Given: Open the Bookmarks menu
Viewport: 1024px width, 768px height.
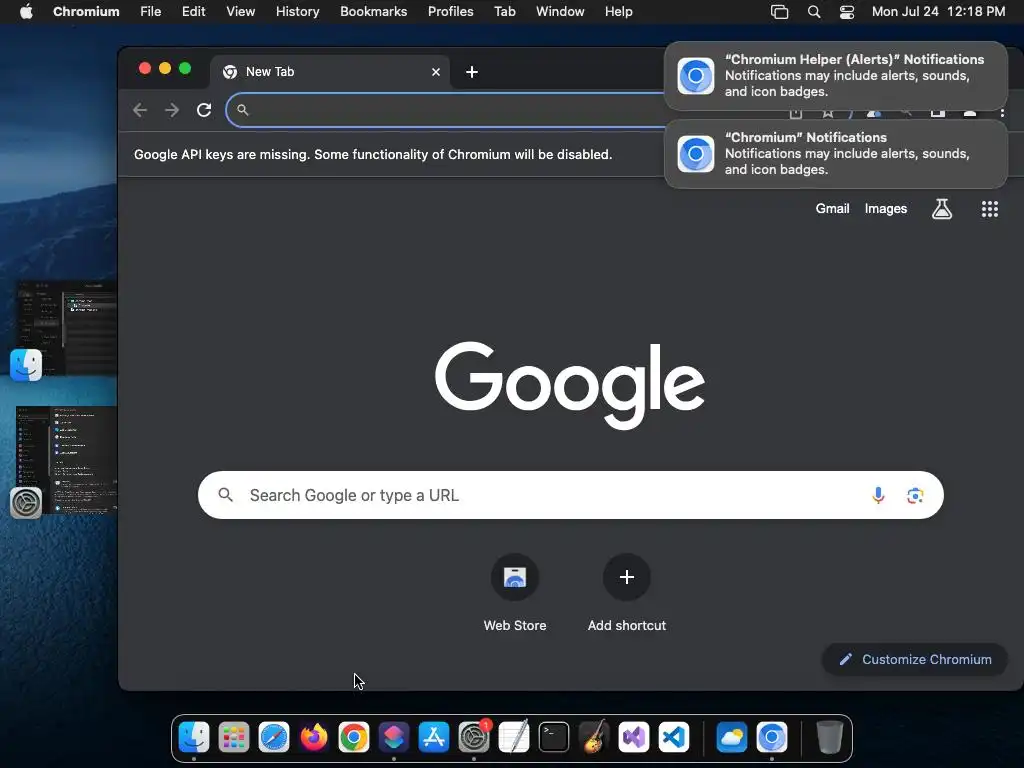Looking at the screenshot, I should (373, 12).
